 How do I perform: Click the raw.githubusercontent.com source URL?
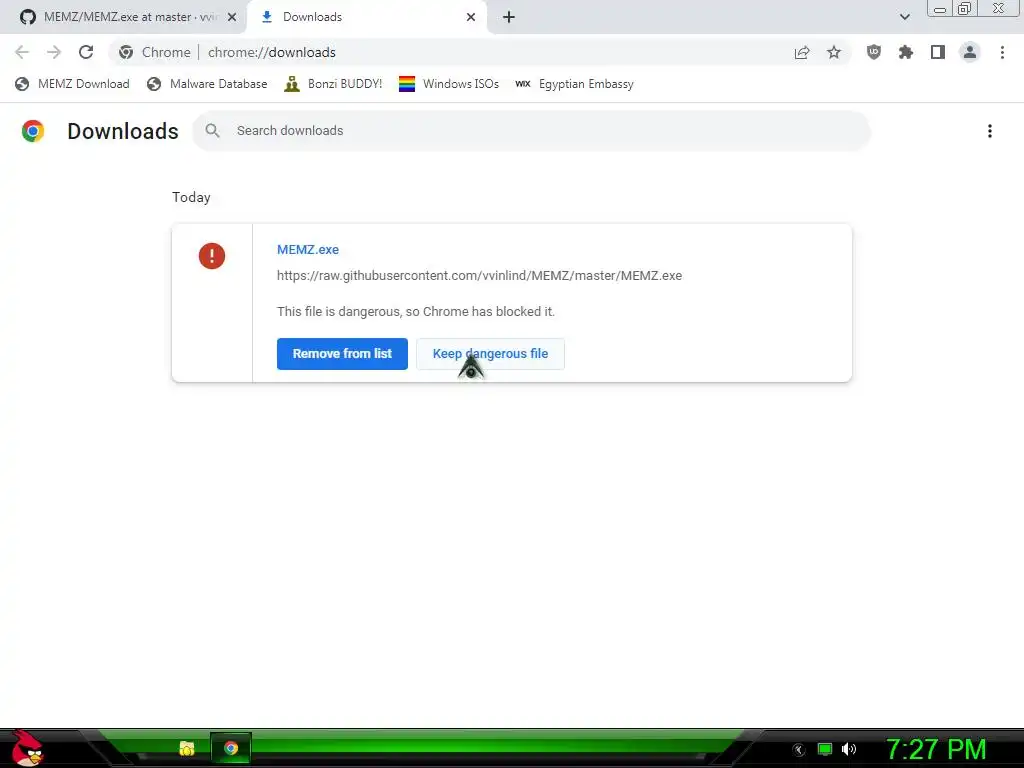[479, 276]
